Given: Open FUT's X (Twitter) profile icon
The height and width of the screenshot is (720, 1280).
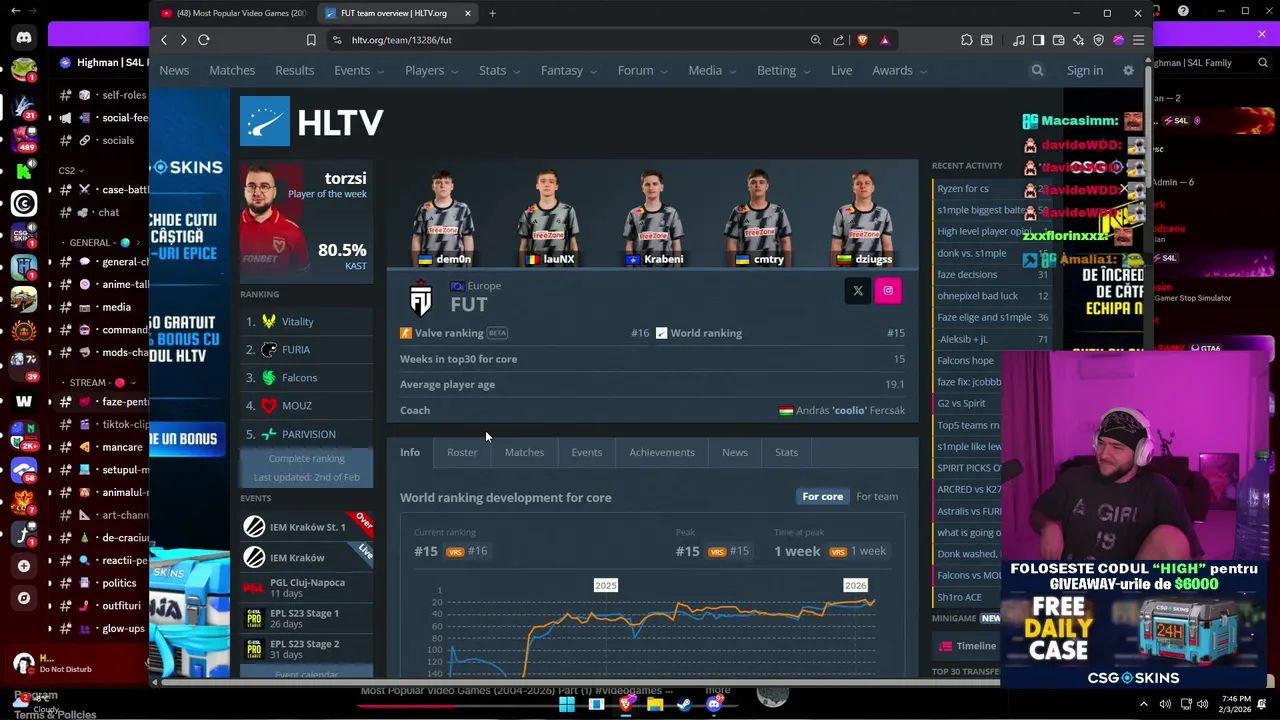Looking at the screenshot, I should (x=857, y=291).
